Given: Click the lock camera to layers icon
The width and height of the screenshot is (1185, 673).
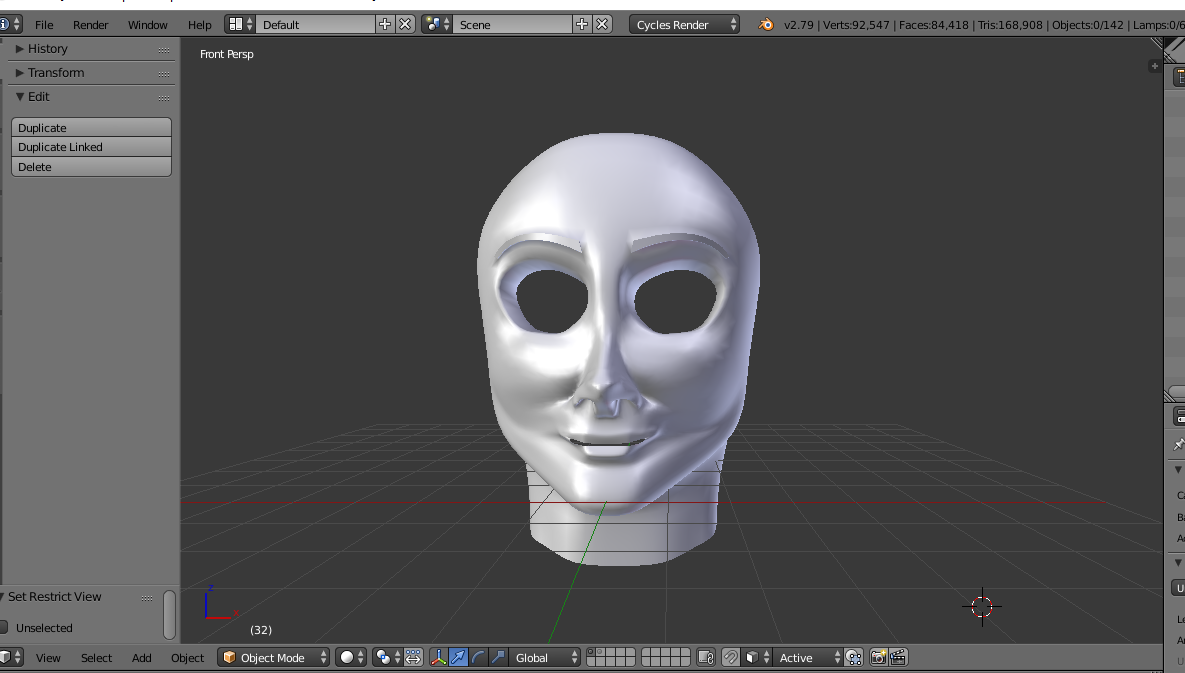Looking at the screenshot, I should [x=706, y=657].
